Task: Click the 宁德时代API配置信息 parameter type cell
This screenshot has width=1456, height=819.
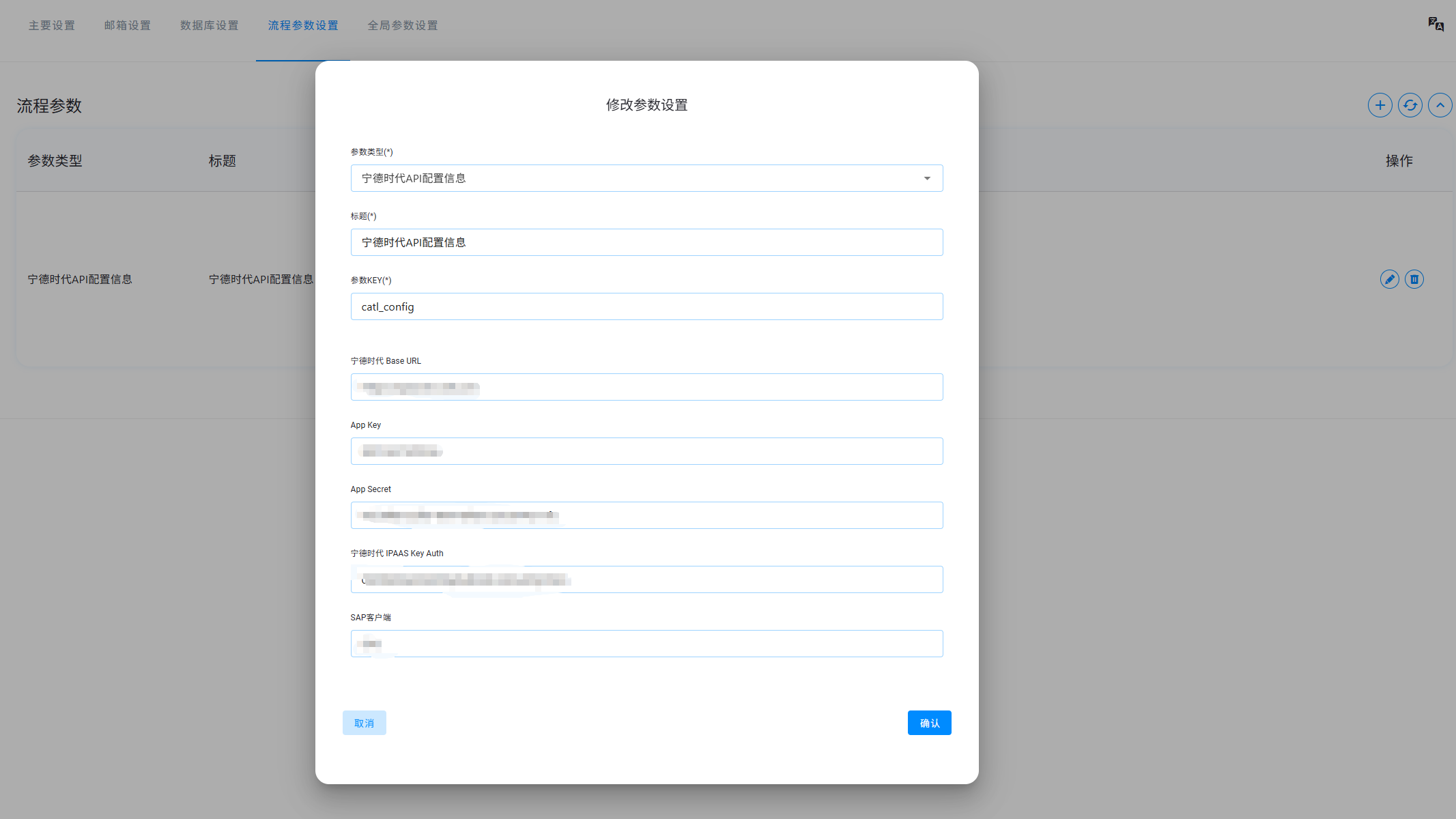Action: pyautogui.click(x=80, y=279)
